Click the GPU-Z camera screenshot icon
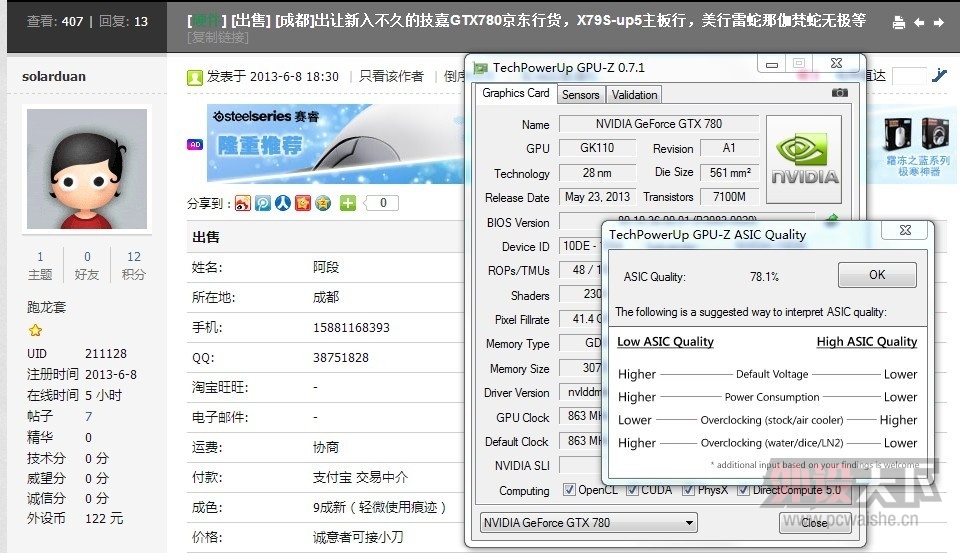This screenshot has height=553, width=960. [840, 92]
